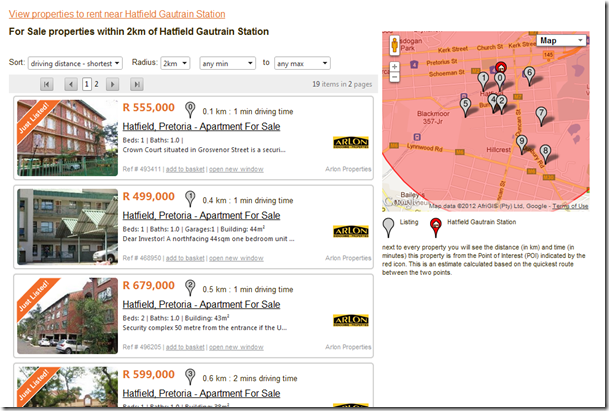Select map pin number 7
Screen dimensions: 609x411
[541, 116]
